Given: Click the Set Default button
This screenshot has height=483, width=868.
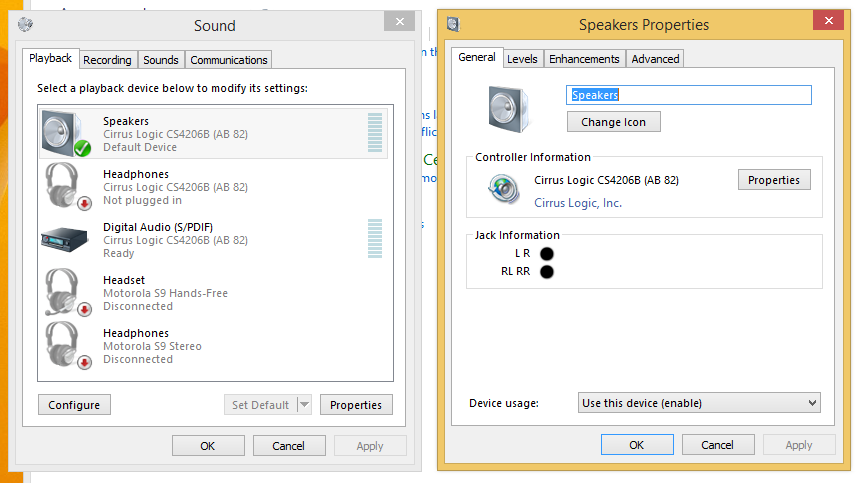Looking at the screenshot, I should [x=261, y=404].
